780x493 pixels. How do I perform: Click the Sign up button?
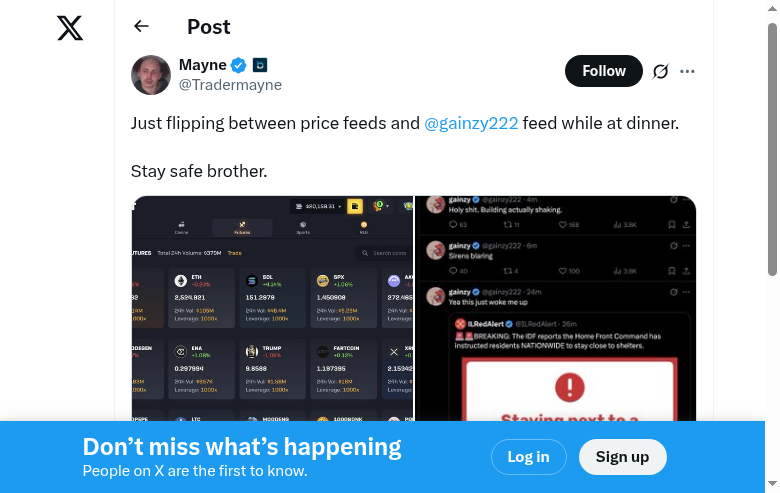pos(622,457)
